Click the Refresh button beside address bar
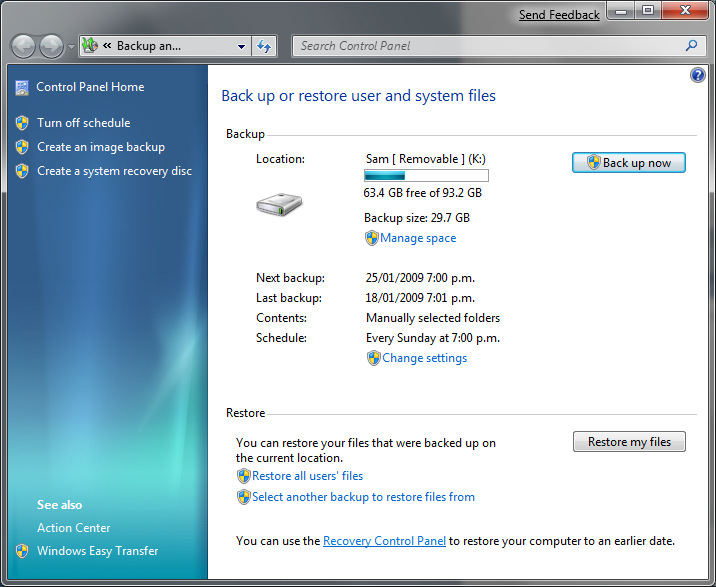The height and width of the screenshot is (587, 716). [264, 46]
